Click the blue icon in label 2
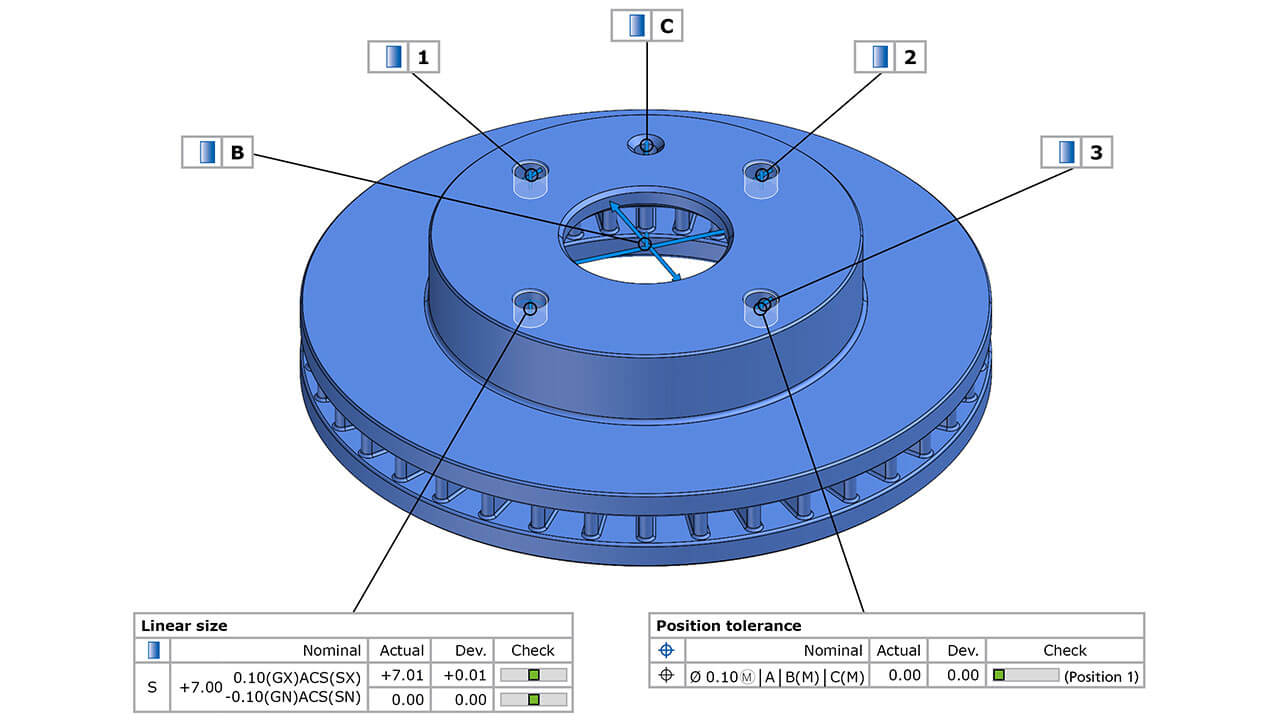Image resolution: width=1280 pixels, height=720 pixels. pyautogui.click(x=879, y=58)
